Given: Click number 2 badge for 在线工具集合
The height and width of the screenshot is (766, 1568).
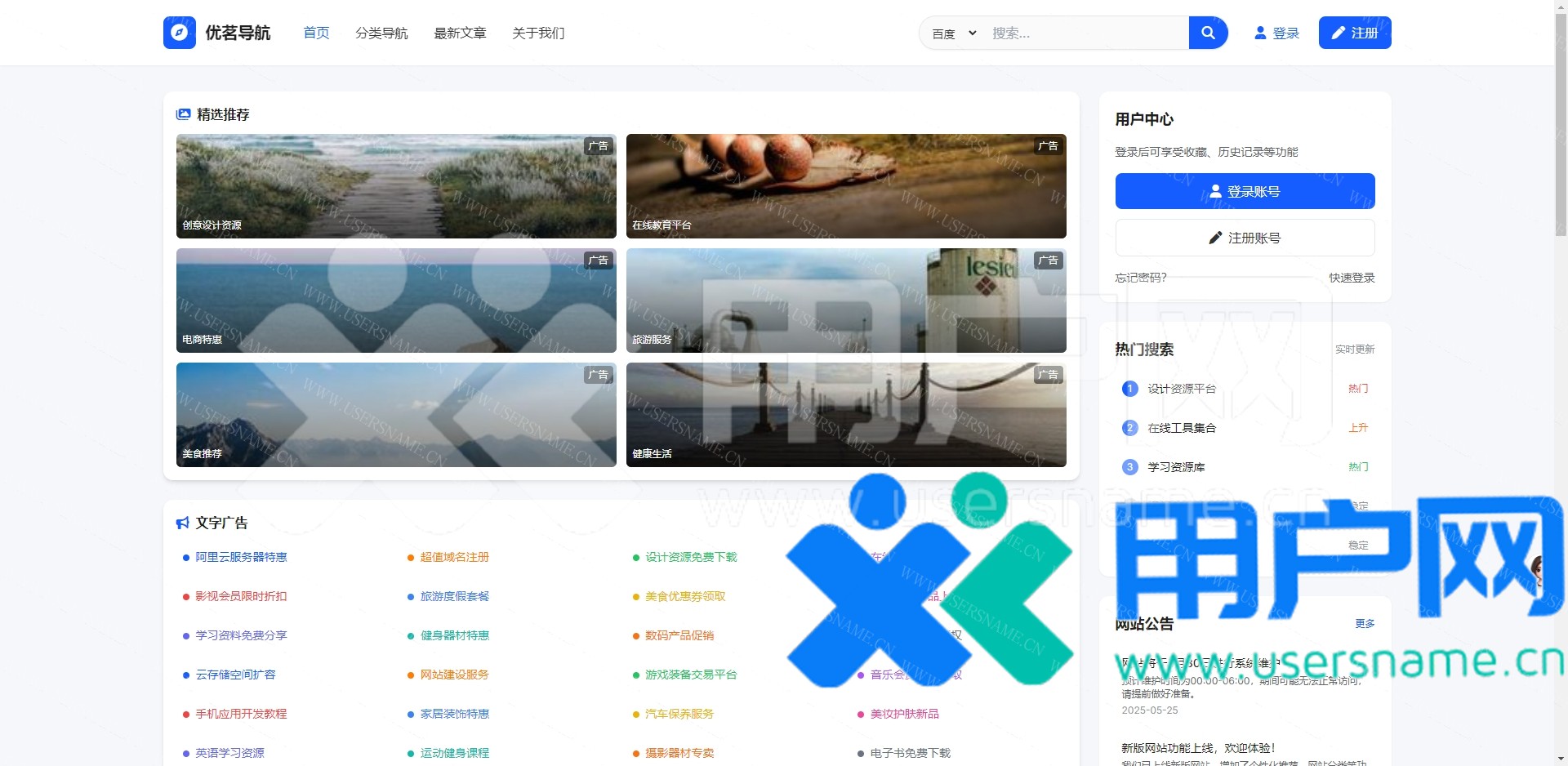Looking at the screenshot, I should [1129, 428].
